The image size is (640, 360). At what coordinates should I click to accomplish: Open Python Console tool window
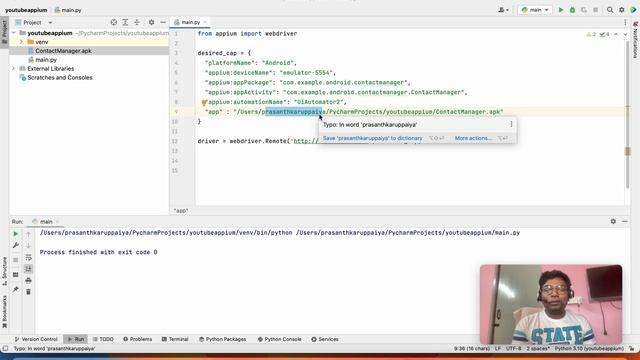click(280, 339)
